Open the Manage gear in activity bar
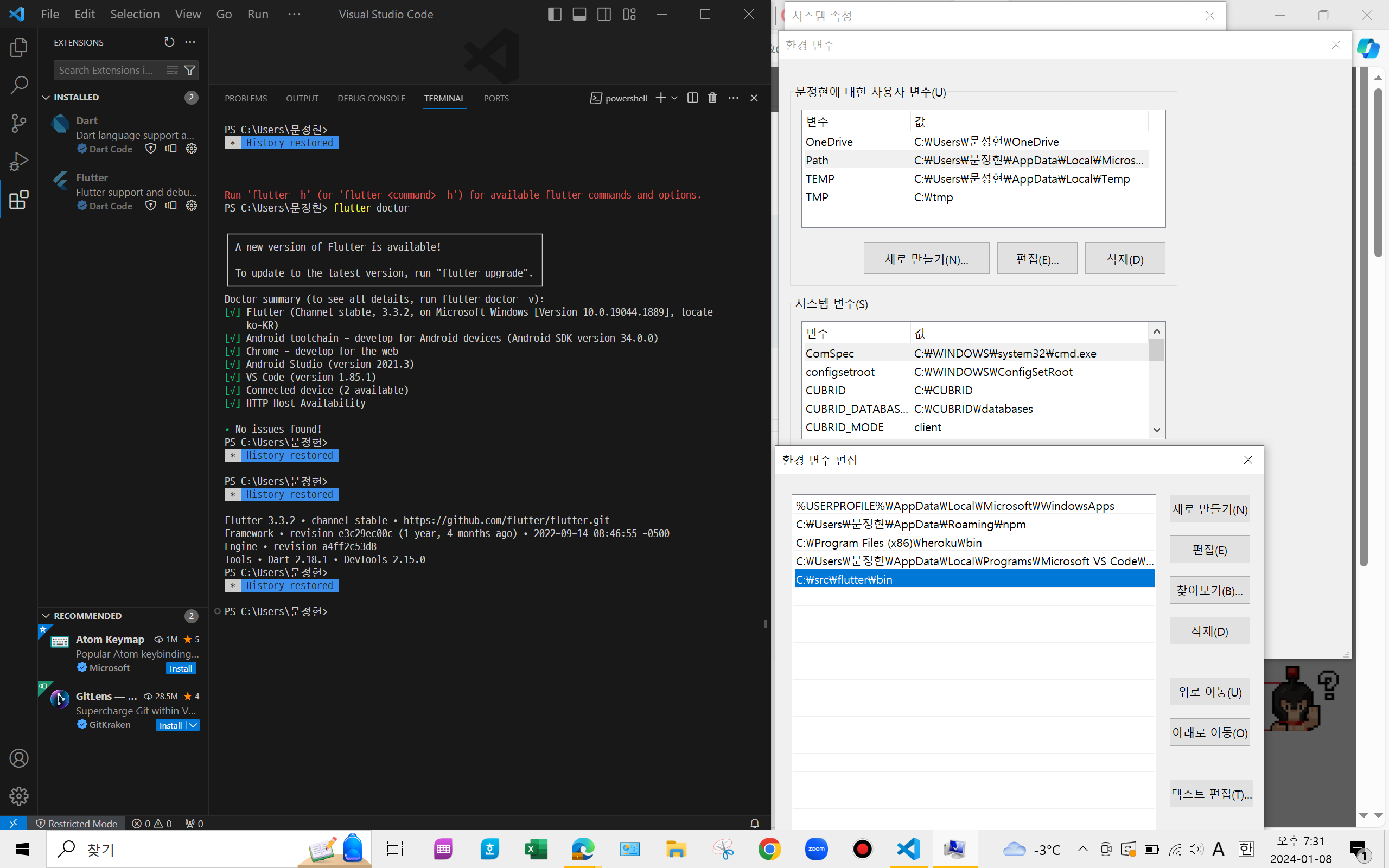 coord(18,796)
